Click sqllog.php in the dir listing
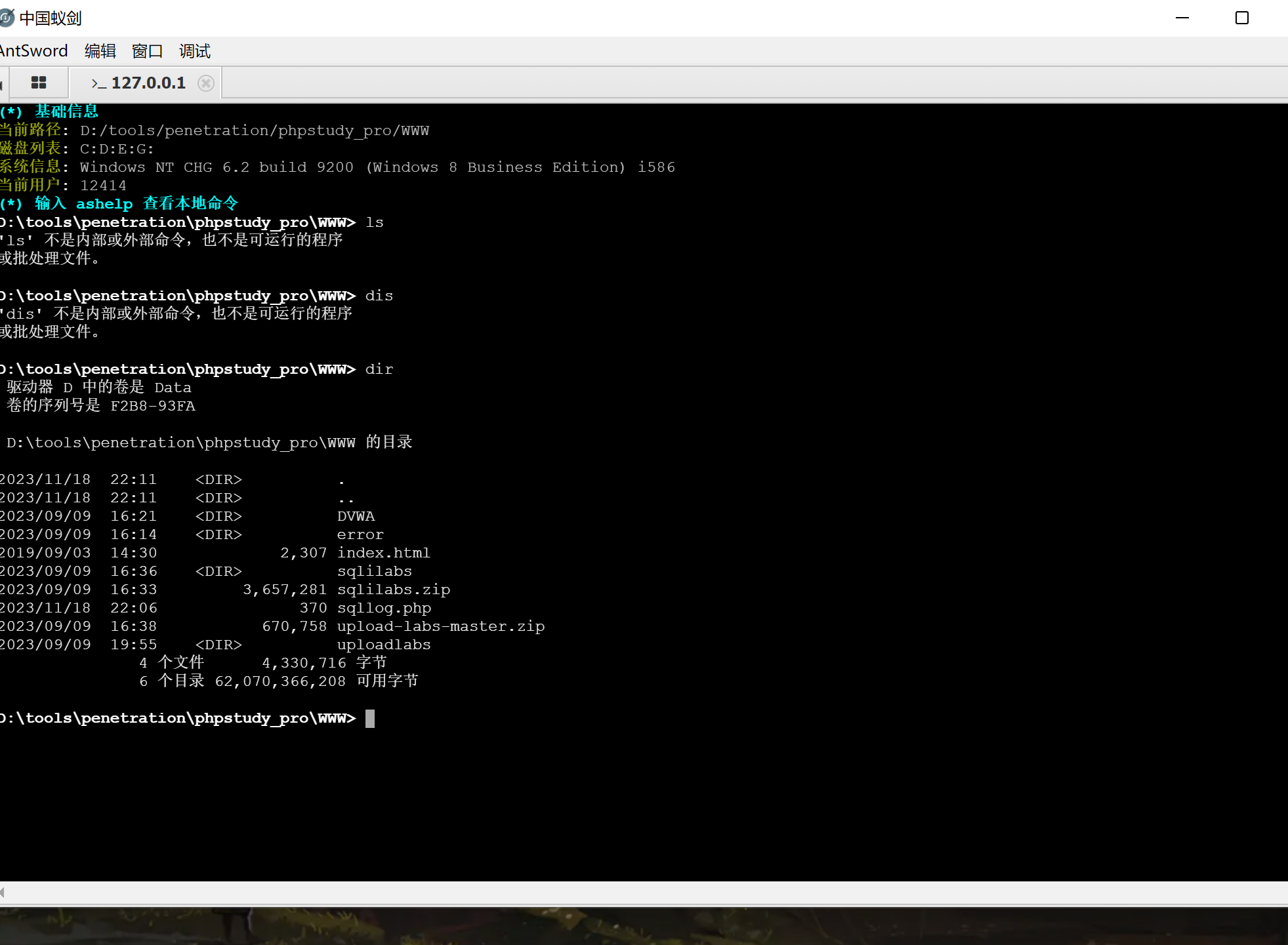The height and width of the screenshot is (945, 1288). pos(384,608)
